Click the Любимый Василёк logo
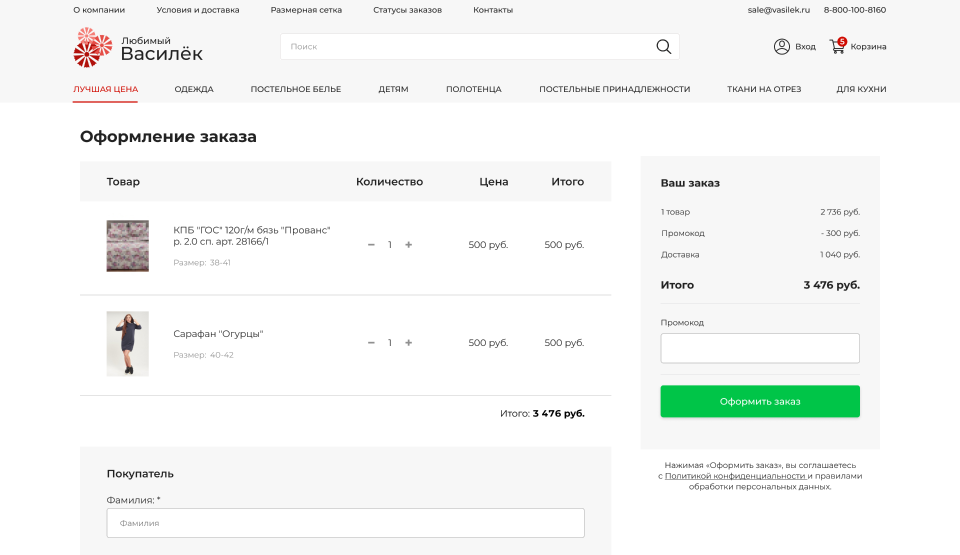The height and width of the screenshot is (555, 960). coord(138,48)
